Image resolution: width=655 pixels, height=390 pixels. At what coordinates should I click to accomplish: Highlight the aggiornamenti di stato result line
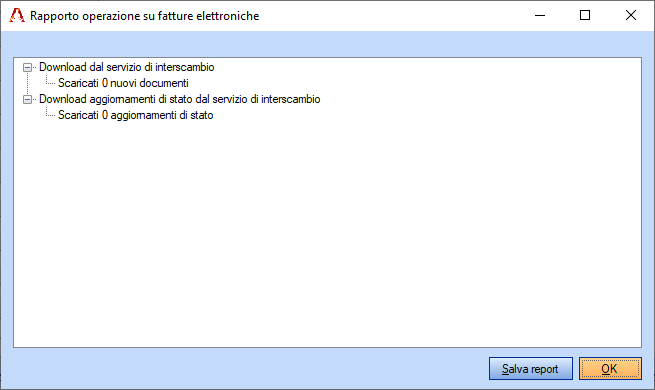point(135,115)
